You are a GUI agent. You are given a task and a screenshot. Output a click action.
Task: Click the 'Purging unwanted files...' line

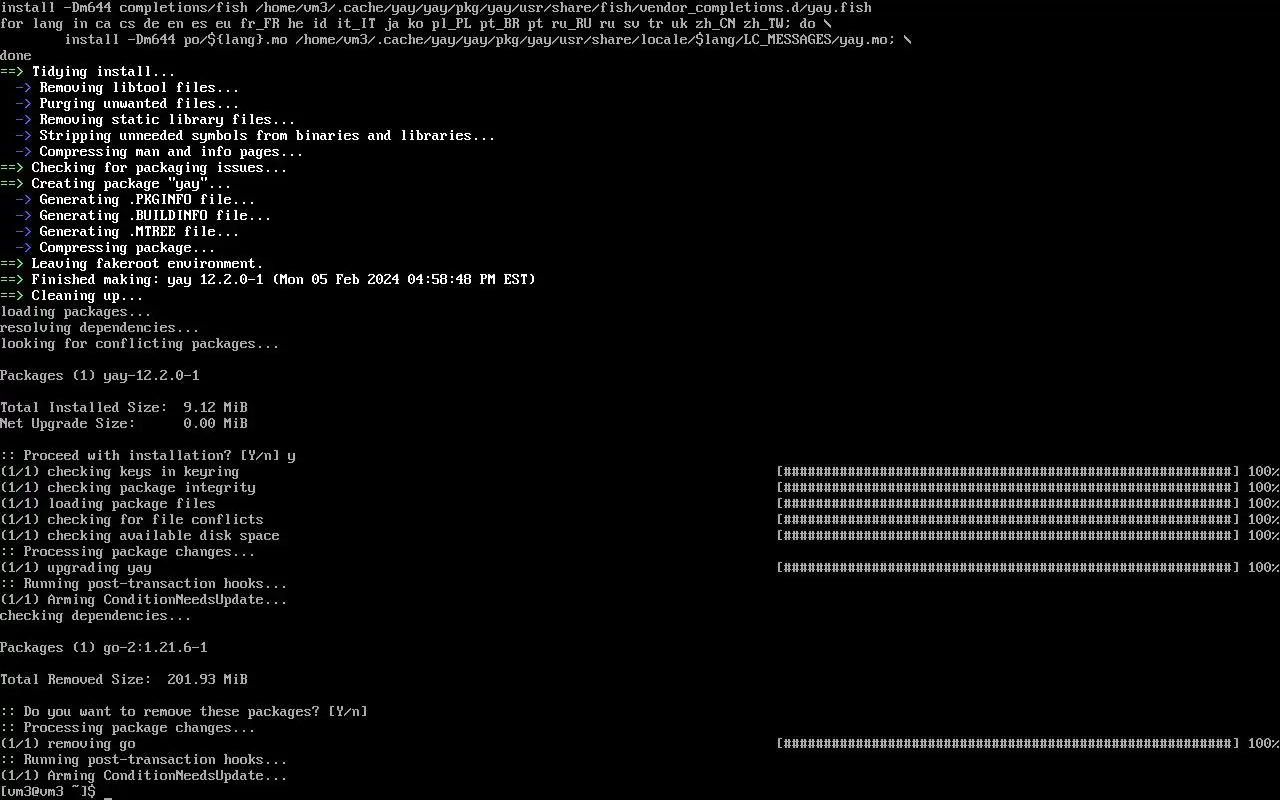127,104
